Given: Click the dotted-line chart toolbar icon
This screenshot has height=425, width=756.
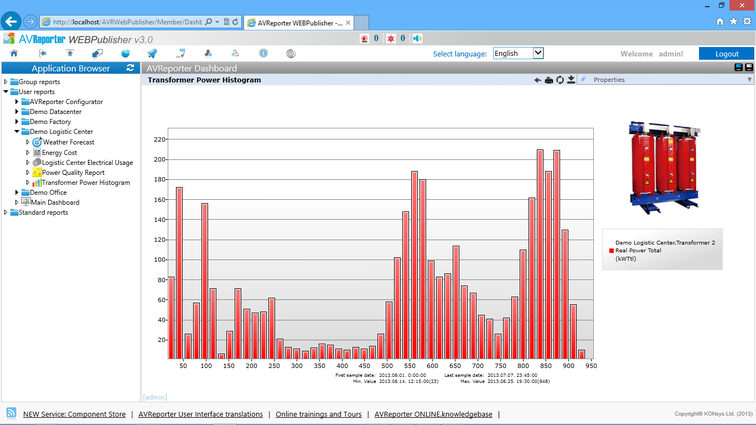Looking at the screenshot, I should pos(180,54).
